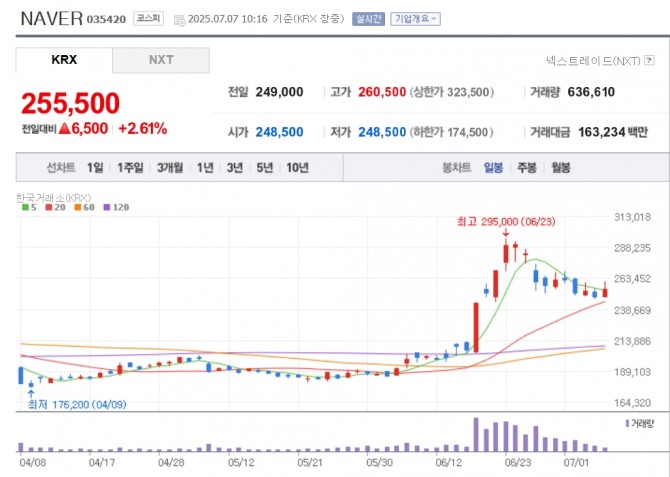Click the red 20-day moving average swatch
Viewport: 670px width, 477px height.
pyautogui.click(x=49, y=207)
